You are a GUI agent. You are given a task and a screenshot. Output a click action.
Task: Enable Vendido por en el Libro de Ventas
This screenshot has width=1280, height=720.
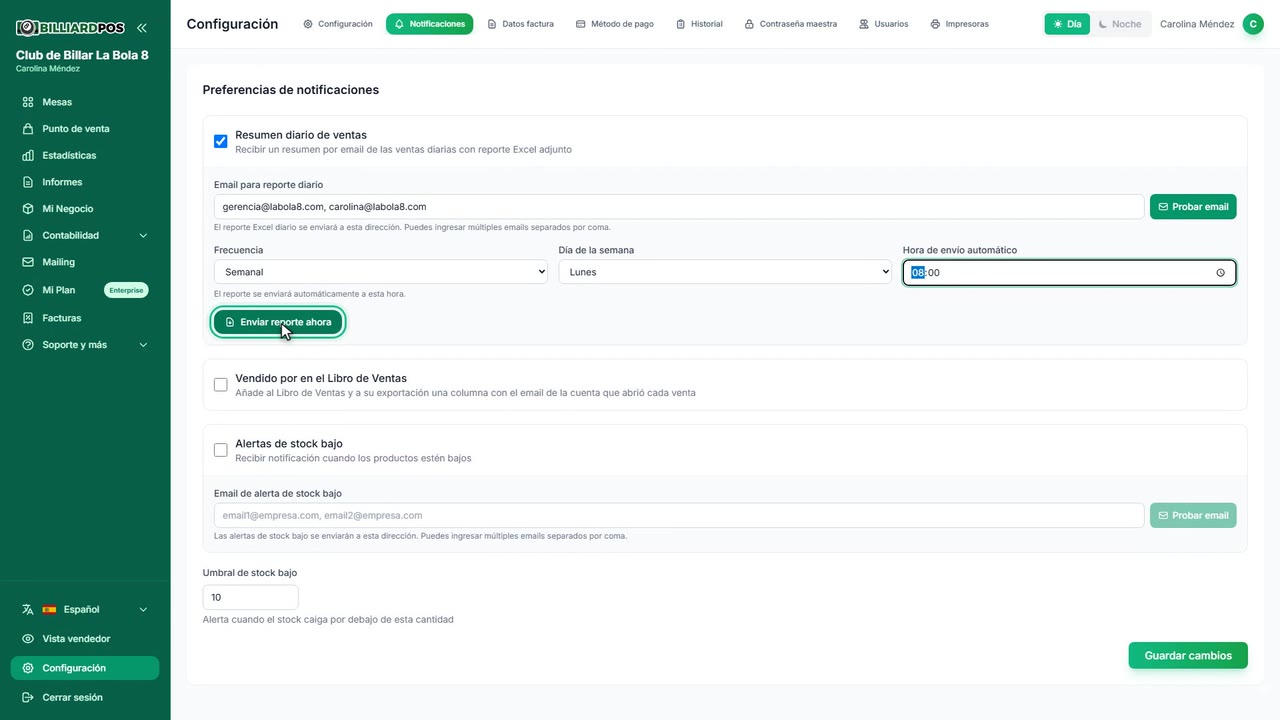coord(221,385)
